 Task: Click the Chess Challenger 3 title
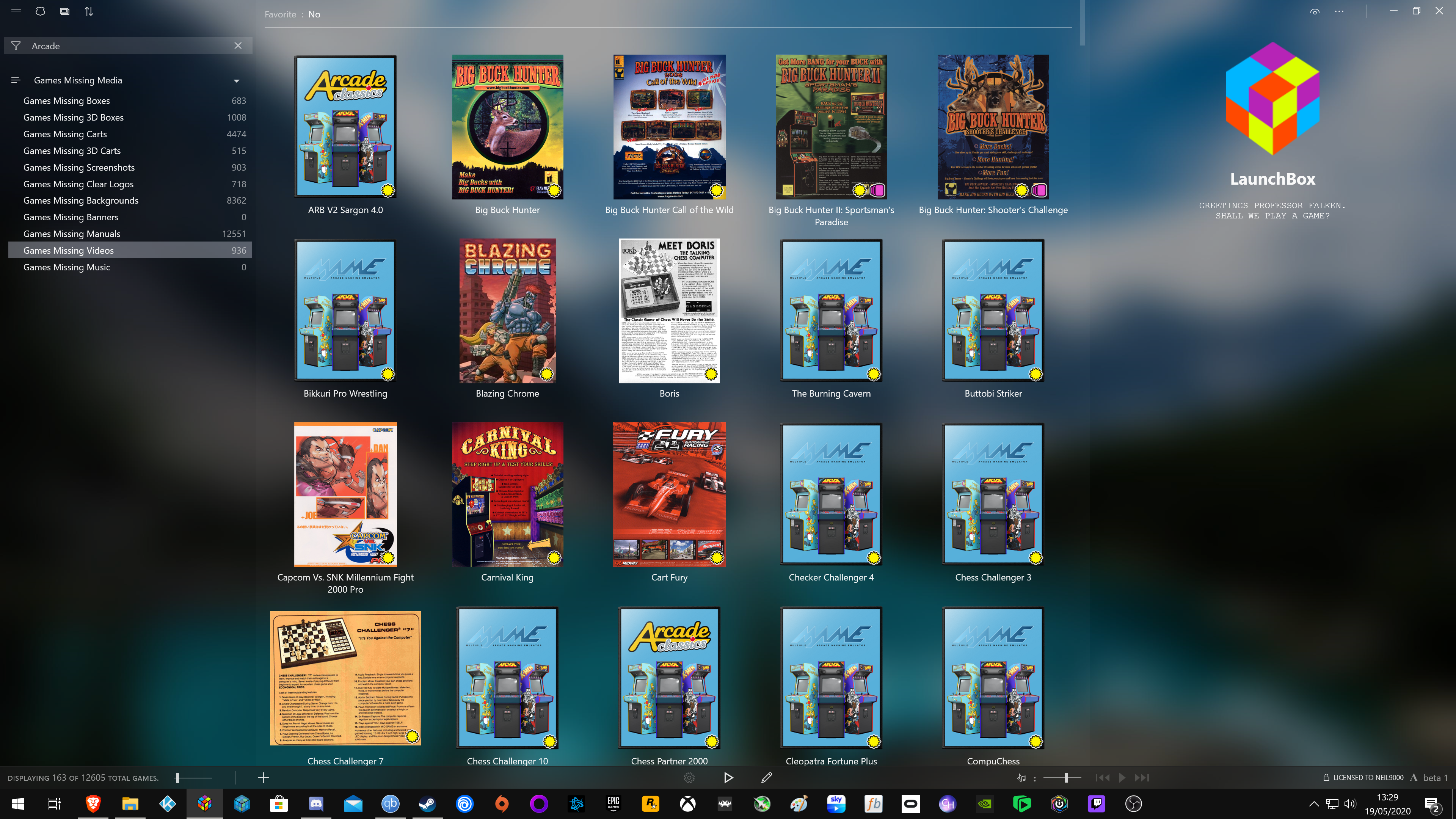(x=993, y=577)
